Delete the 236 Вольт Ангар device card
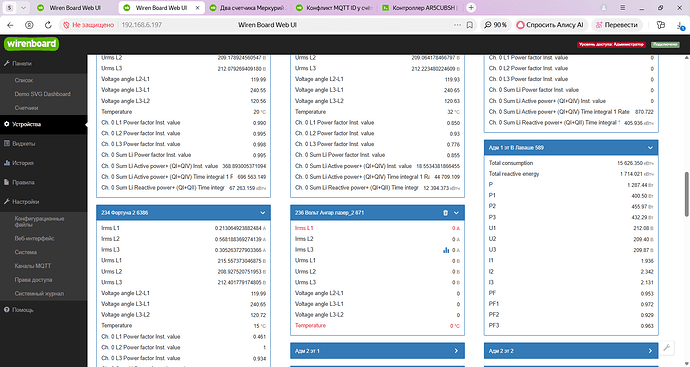This screenshot has width=690, height=367. coord(445,213)
